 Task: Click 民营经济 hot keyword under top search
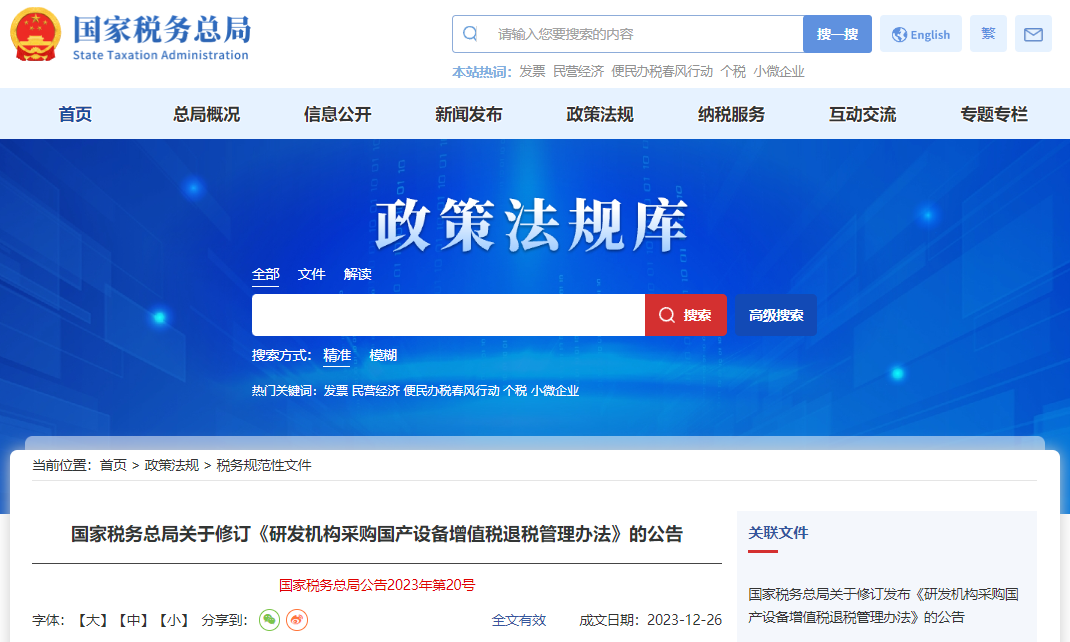pyautogui.click(x=578, y=71)
